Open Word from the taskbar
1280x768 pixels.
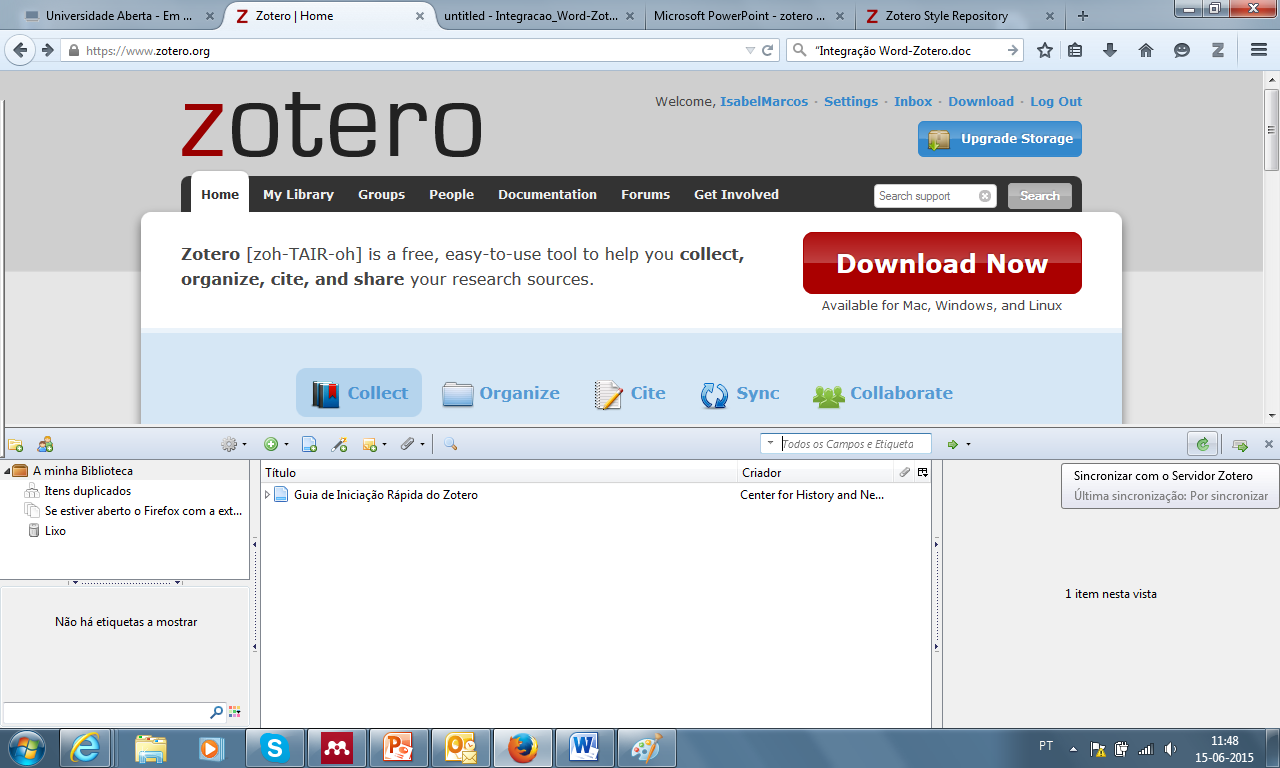(584, 747)
